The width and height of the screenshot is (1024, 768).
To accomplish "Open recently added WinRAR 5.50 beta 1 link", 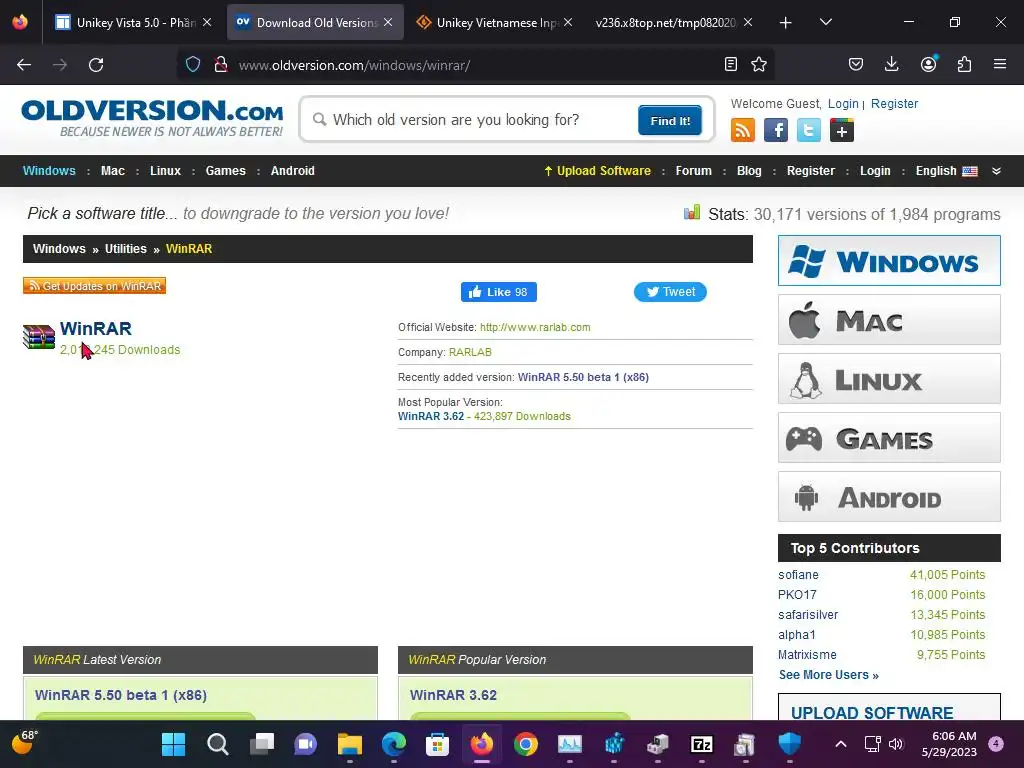I will coord(583,377).
